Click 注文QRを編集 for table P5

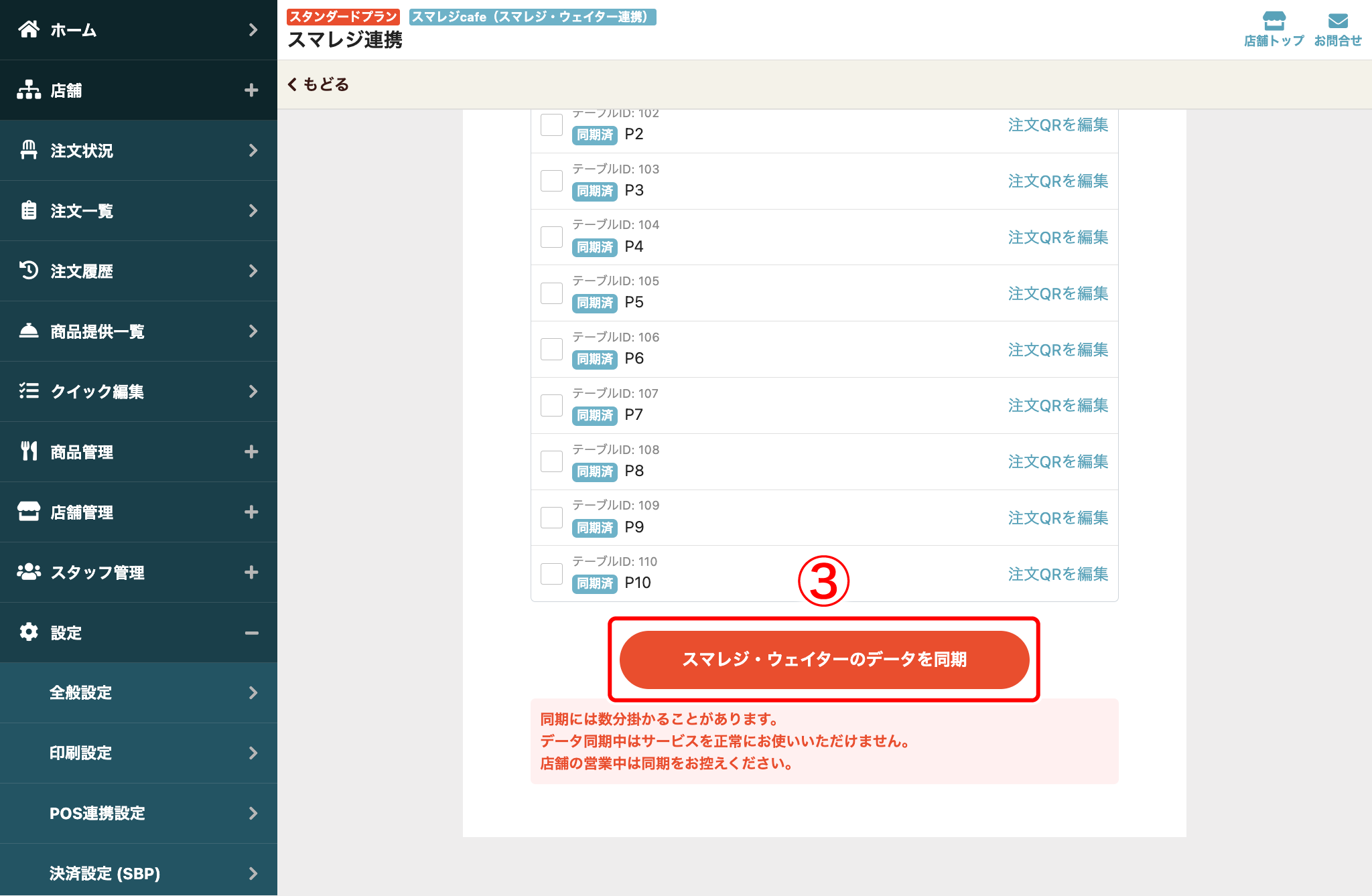click(1058, 293)
